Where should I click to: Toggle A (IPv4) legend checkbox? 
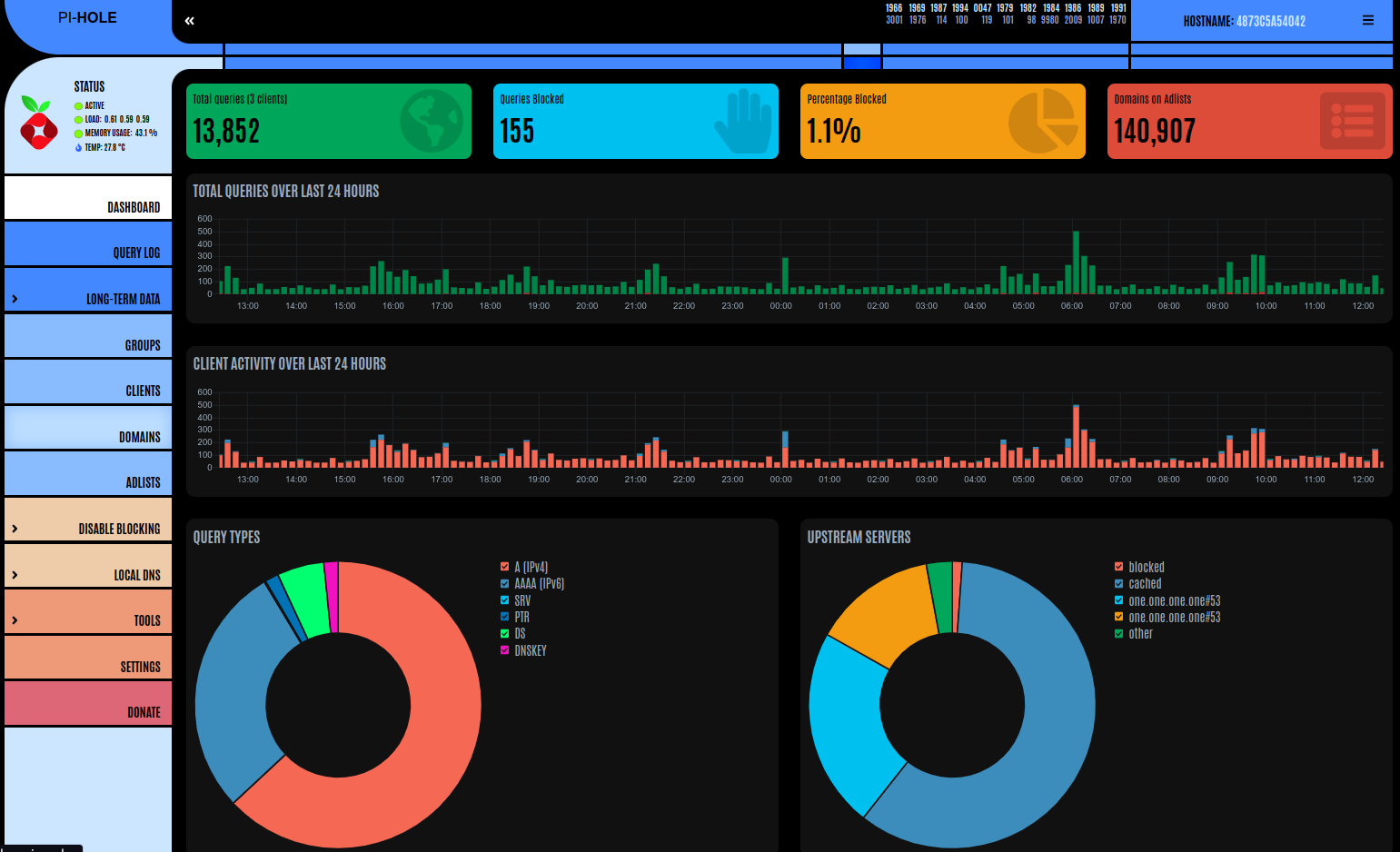(504, 567)
